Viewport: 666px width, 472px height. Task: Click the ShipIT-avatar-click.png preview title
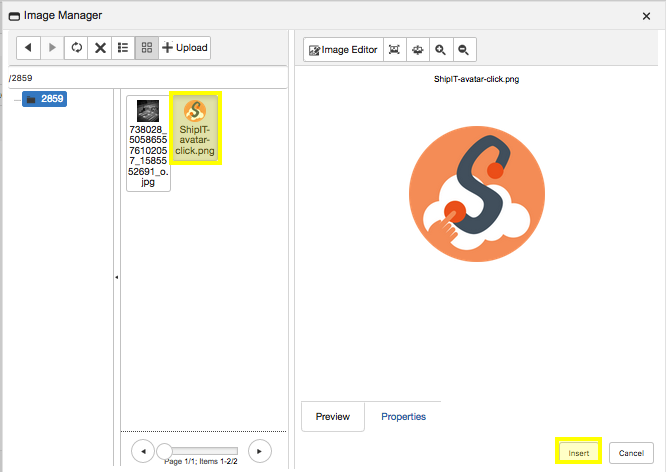click(476, 79)
